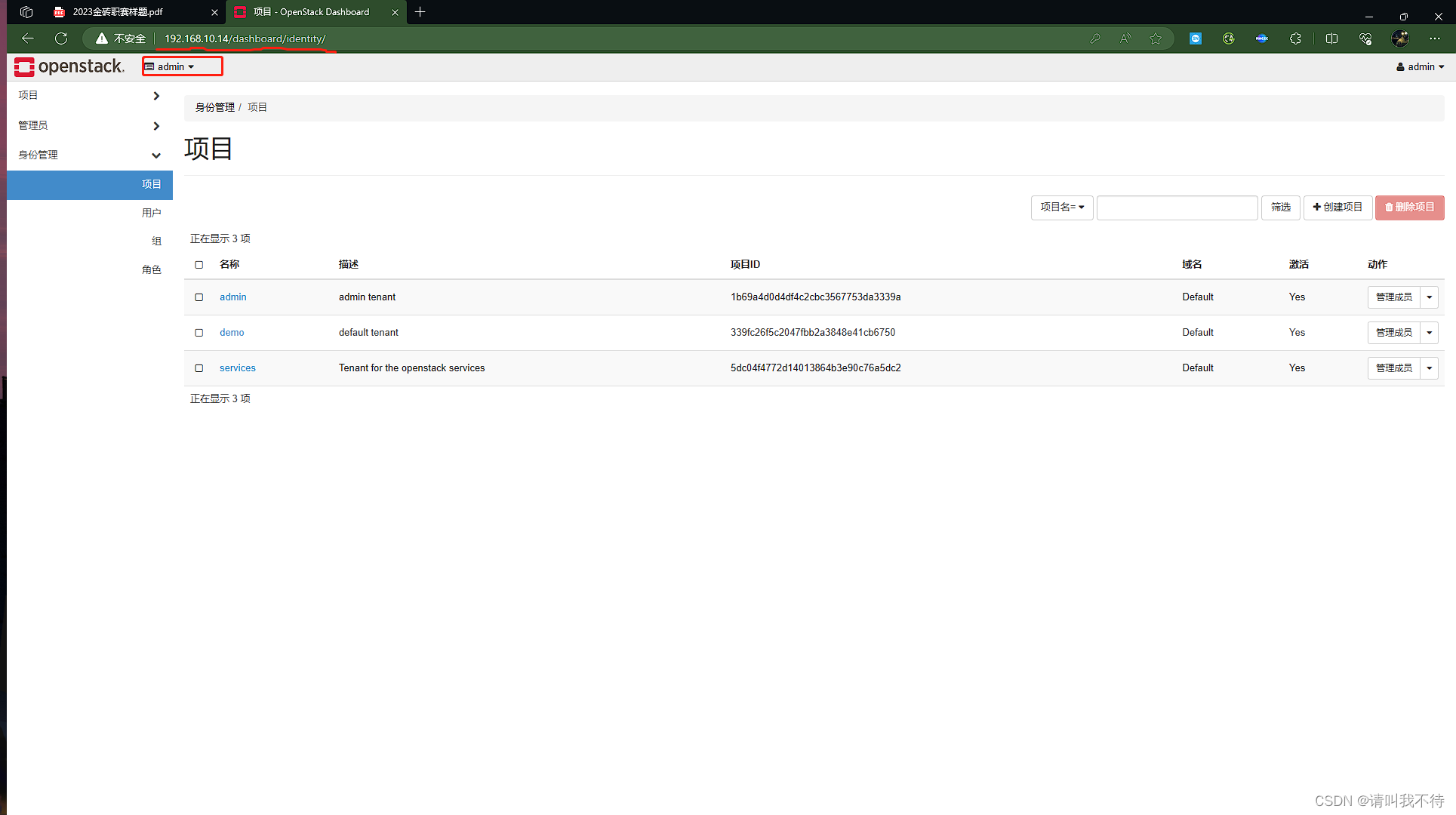The image size is (1456, 815).
Task: Open services row action dropdown arrow
Action: pyautogui.click(x=1429, y=368)
